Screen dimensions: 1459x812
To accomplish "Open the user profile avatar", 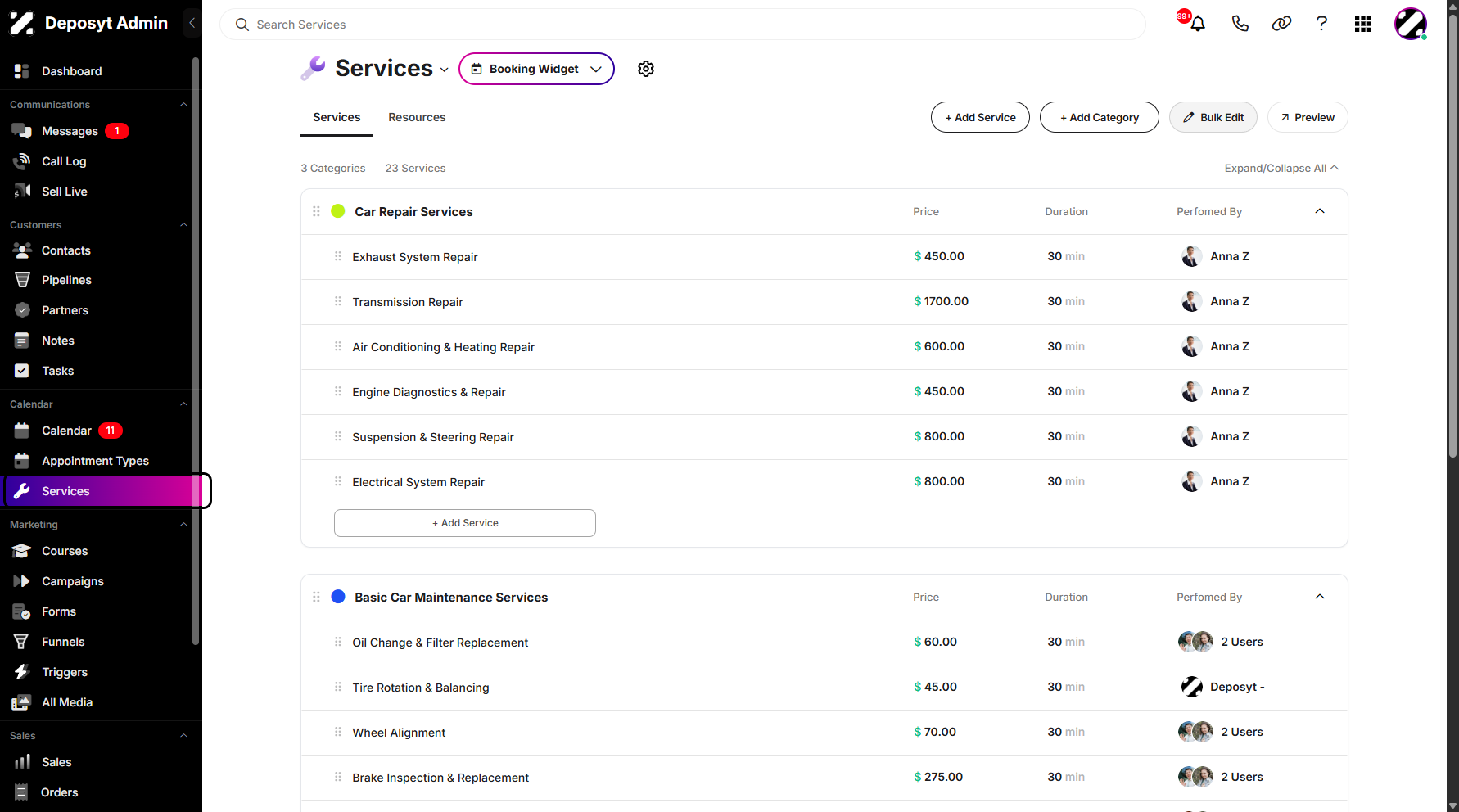I will [1411, 24].
